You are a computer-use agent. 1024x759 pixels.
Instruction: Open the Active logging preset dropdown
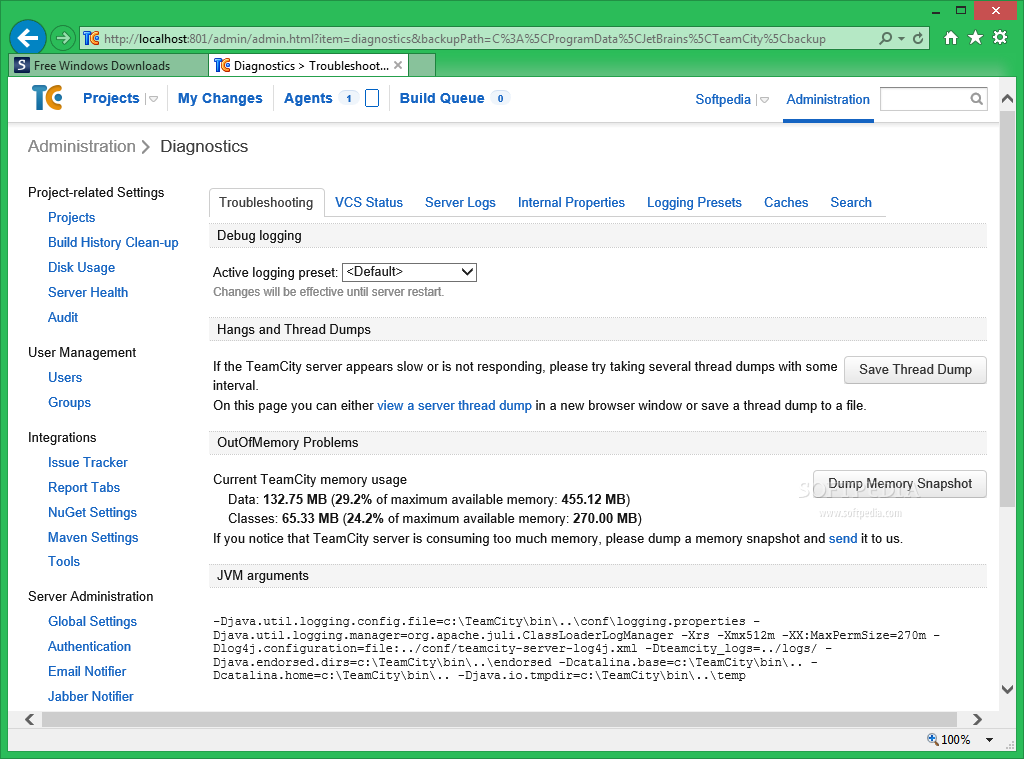point(409,272)
